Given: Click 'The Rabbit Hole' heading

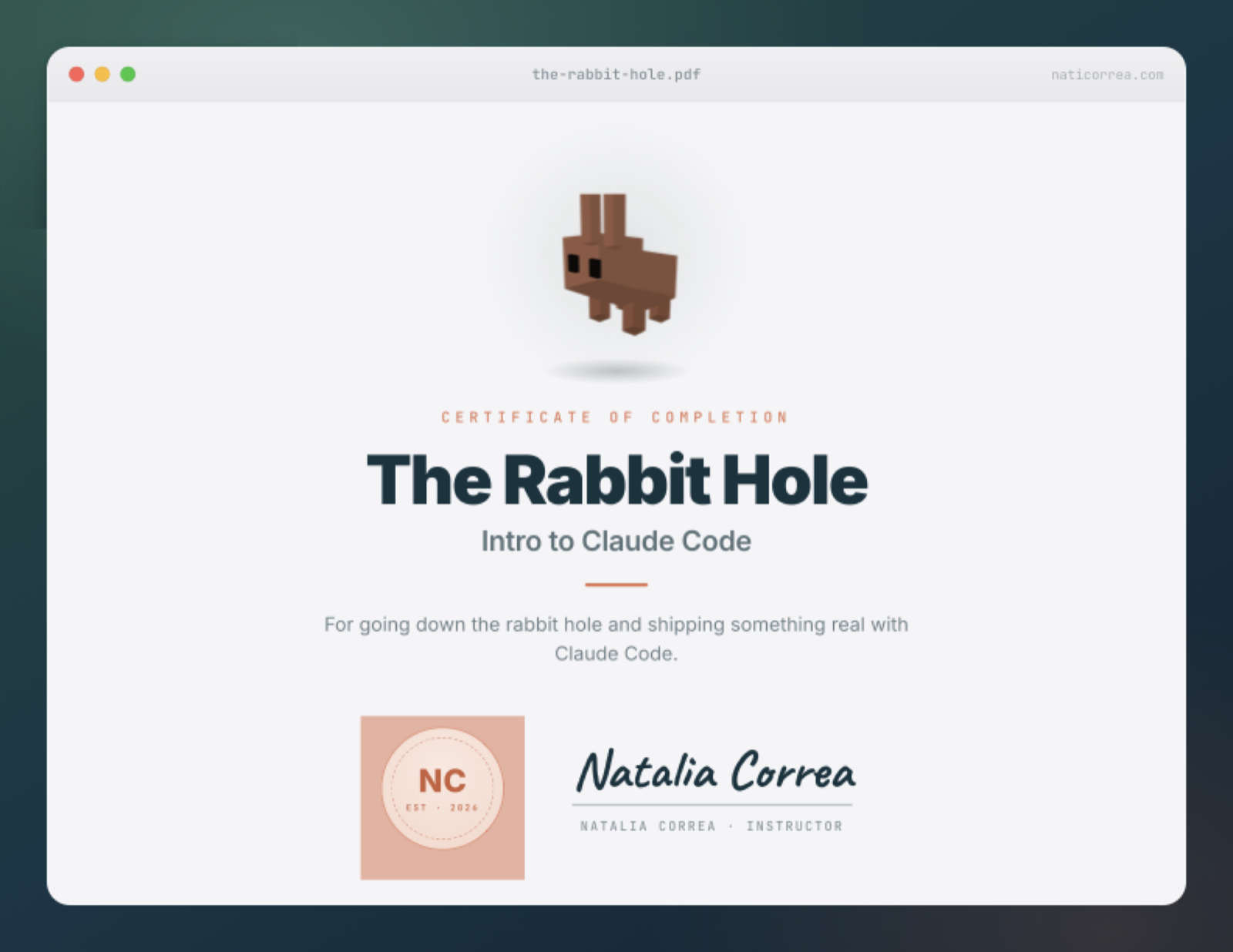Looking at the screenshot, I should [617, 480].
